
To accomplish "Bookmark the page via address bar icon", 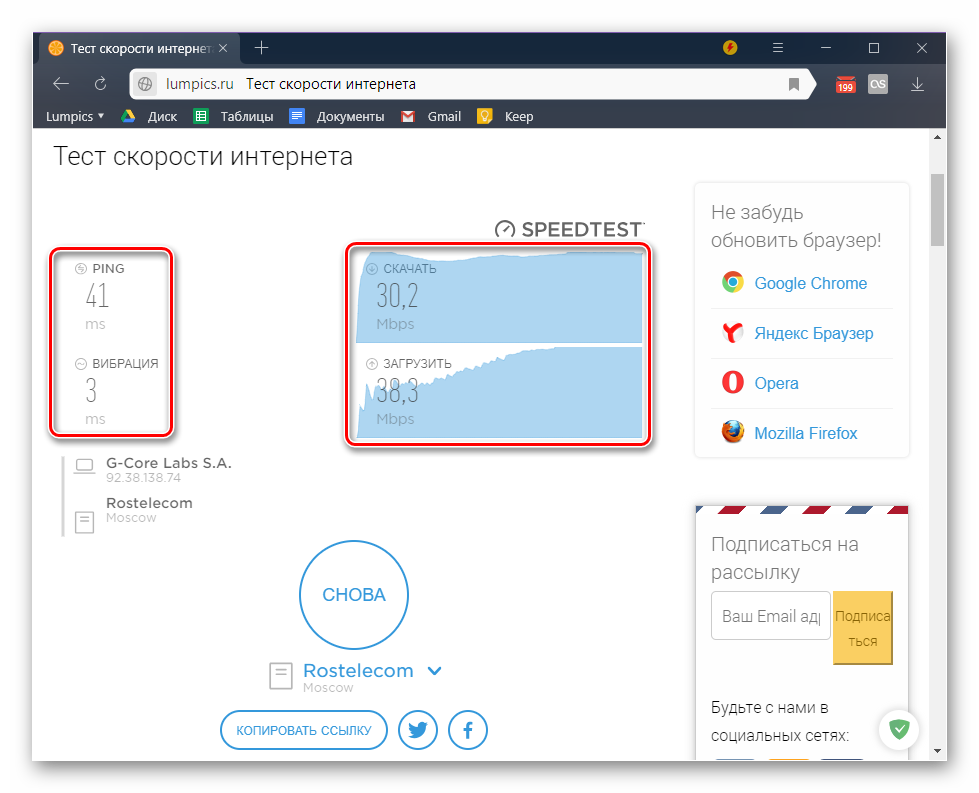I will [794, 84].
